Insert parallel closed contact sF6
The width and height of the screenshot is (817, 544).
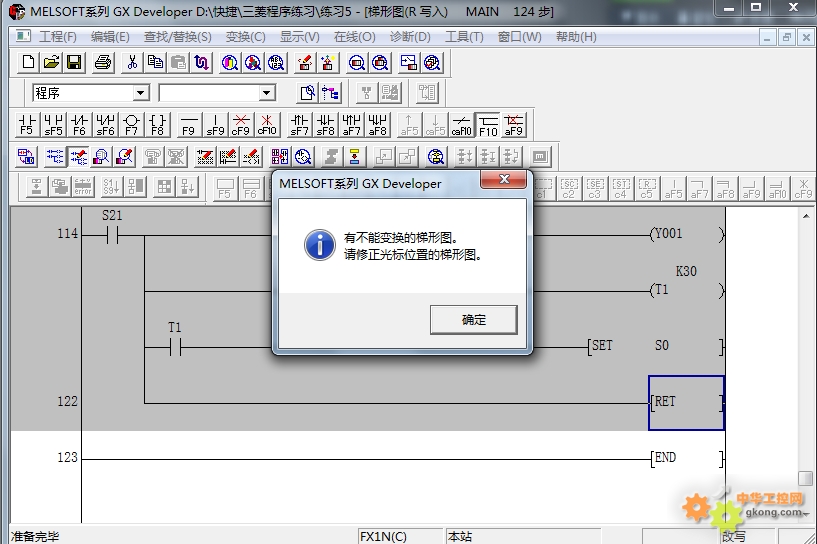(105, 125)
